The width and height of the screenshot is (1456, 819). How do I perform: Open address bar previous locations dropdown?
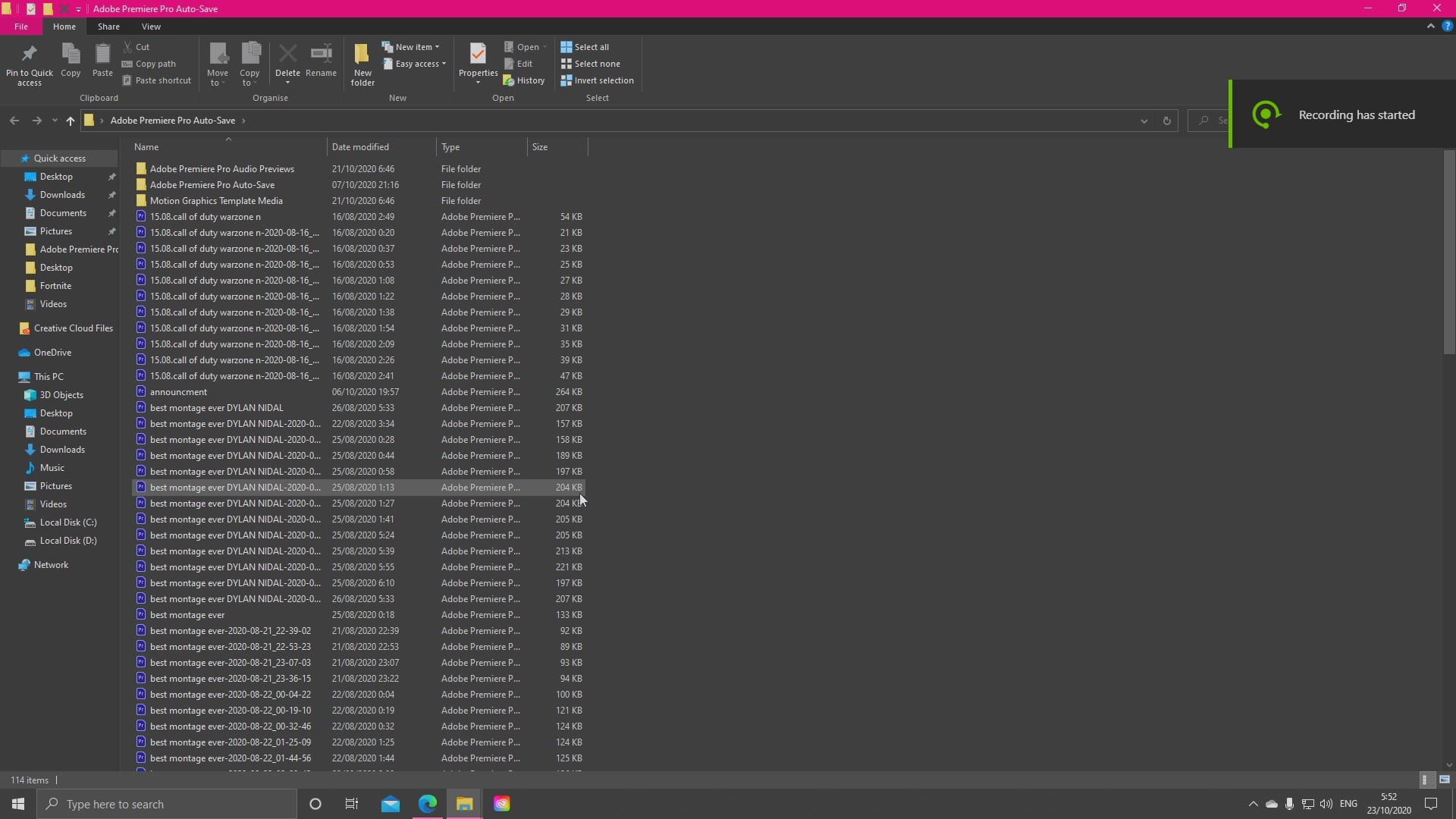[1144, 121]
